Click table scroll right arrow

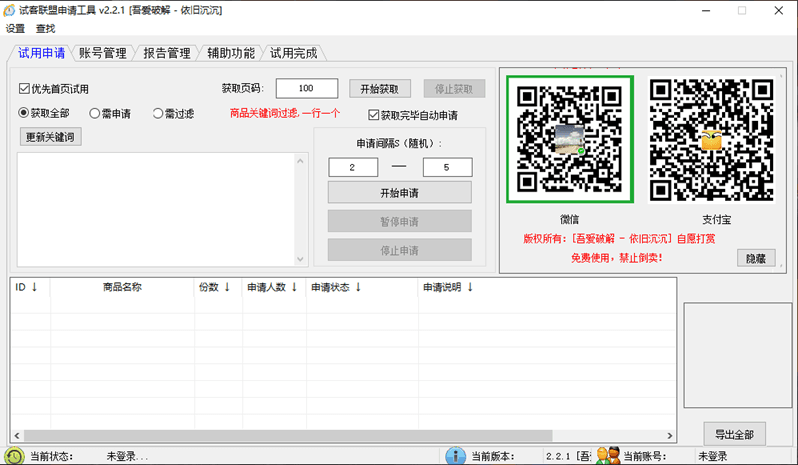click(x=670, y=435)
